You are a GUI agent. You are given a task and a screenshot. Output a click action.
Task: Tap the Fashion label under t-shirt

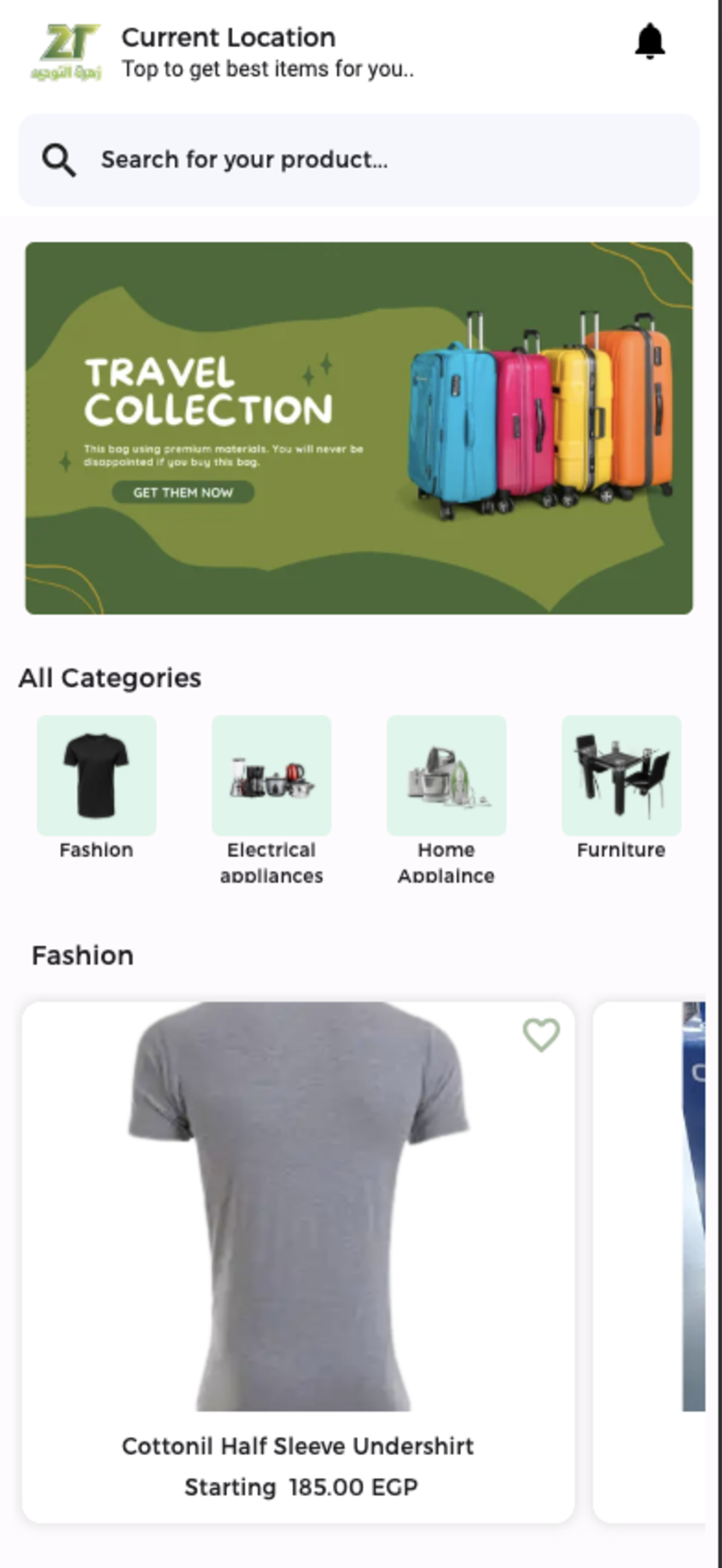(x=96, y=850)
